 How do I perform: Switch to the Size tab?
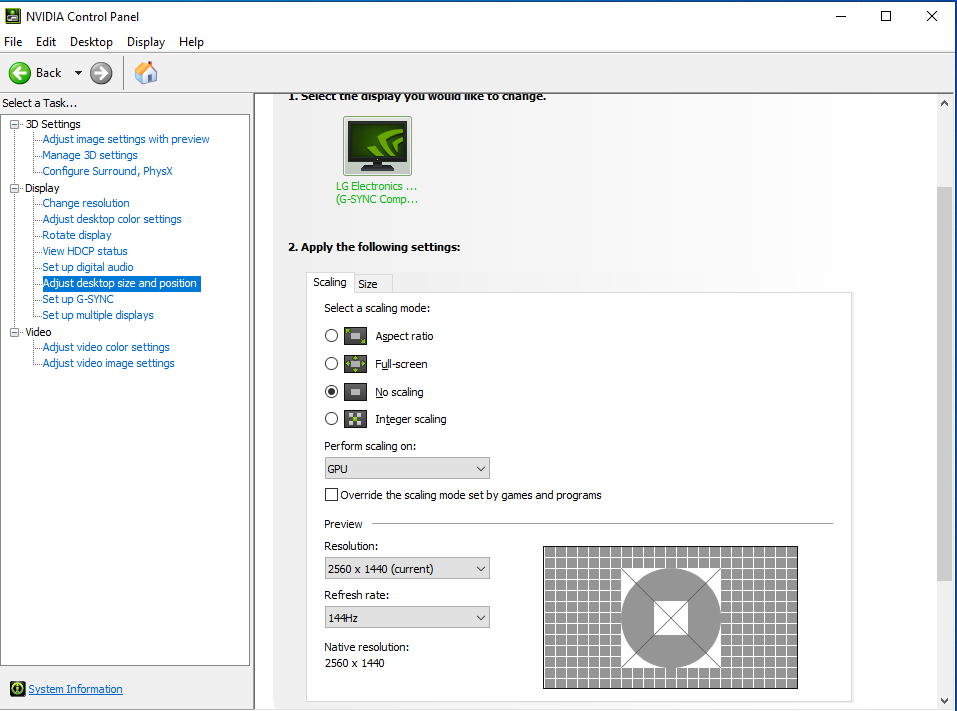click(368, 284)
